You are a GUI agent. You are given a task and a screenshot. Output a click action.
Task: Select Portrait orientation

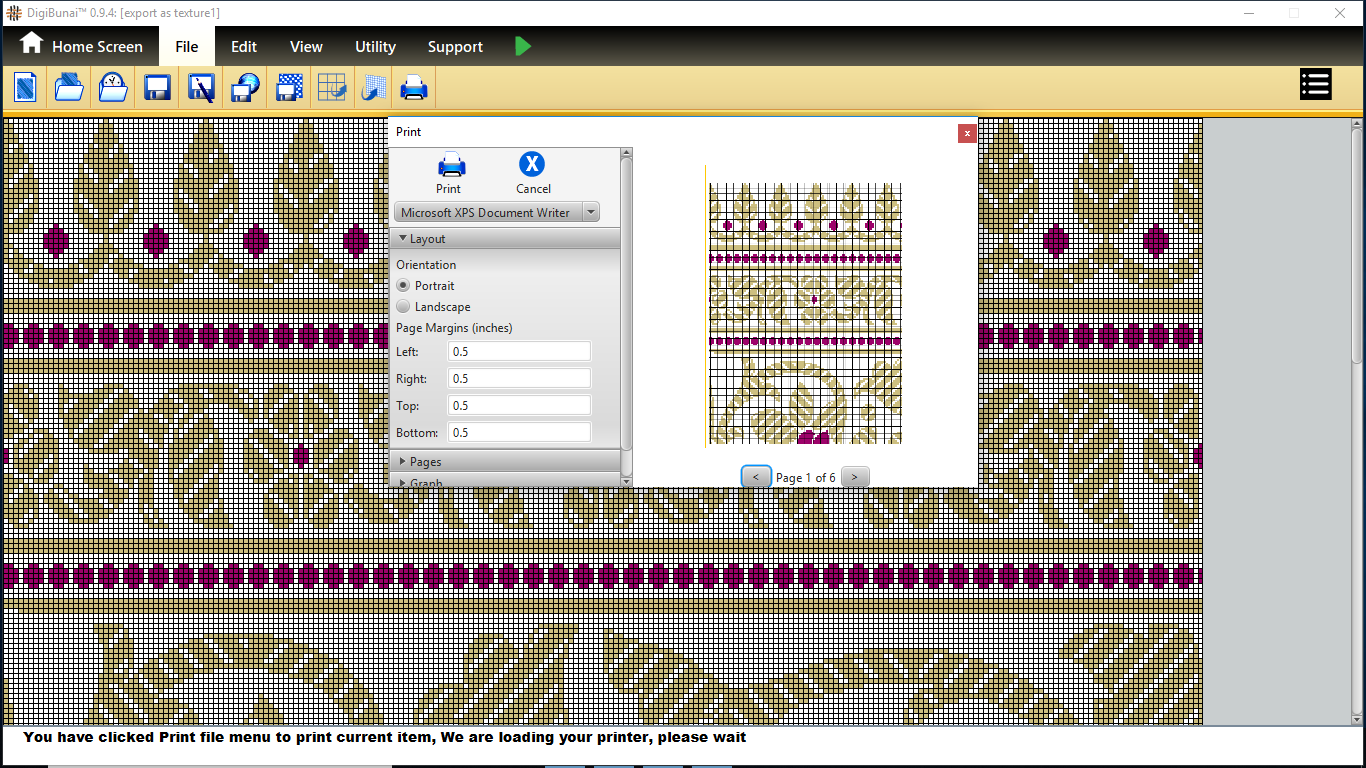pos(404,286)
